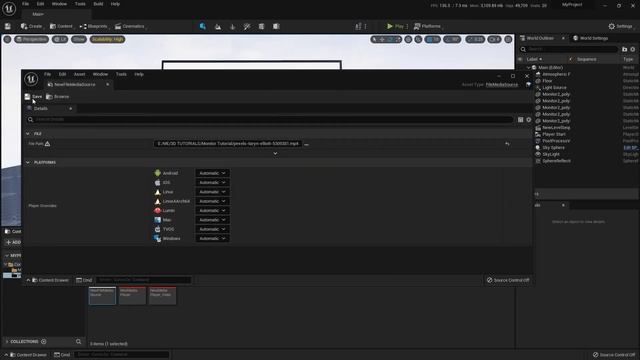
Task: Open the Perspective viewport dropdown
Action: pyautogui.click(x=31, y=40)
